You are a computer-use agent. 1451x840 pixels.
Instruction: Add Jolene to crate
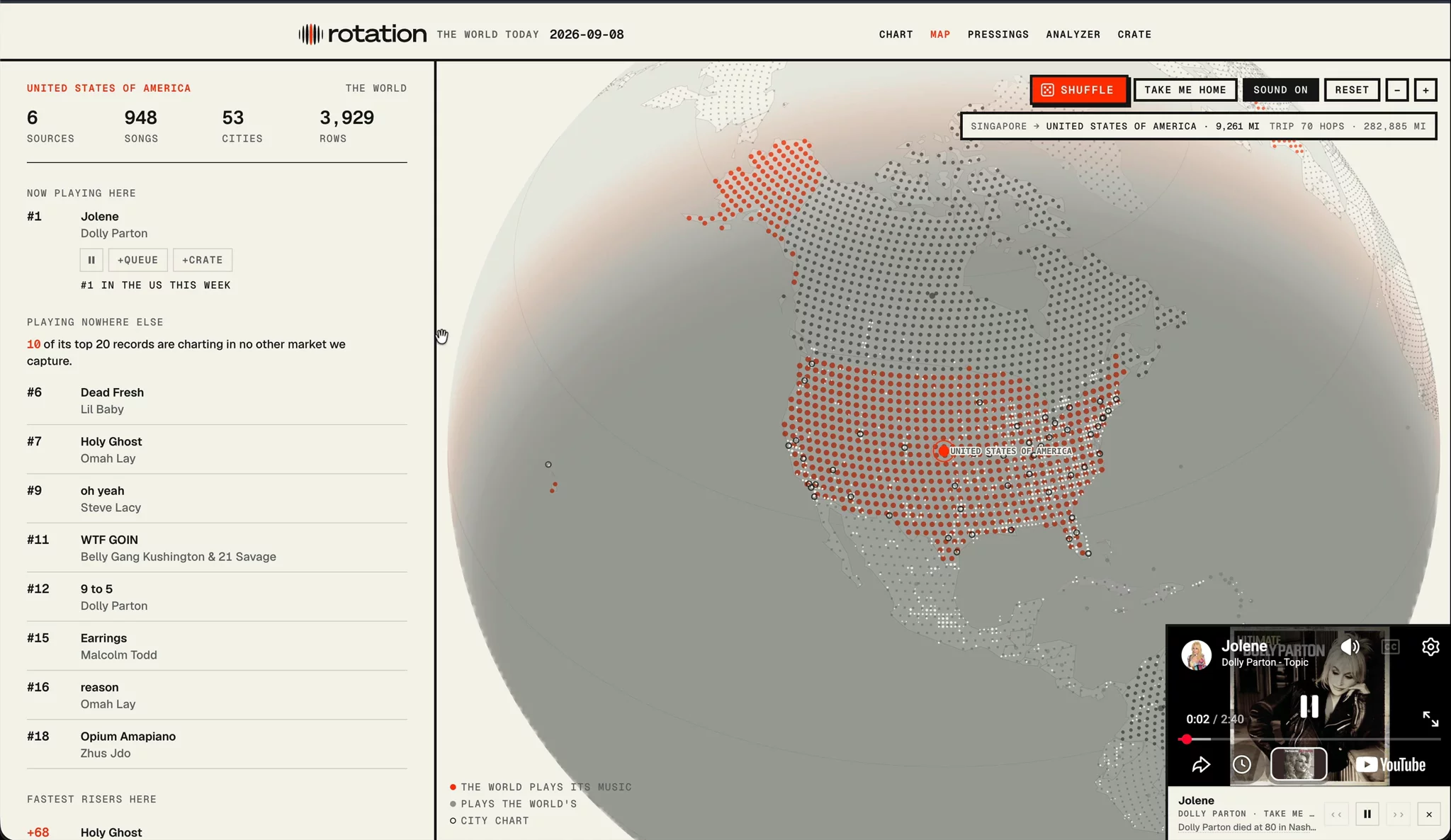[202, 260]
